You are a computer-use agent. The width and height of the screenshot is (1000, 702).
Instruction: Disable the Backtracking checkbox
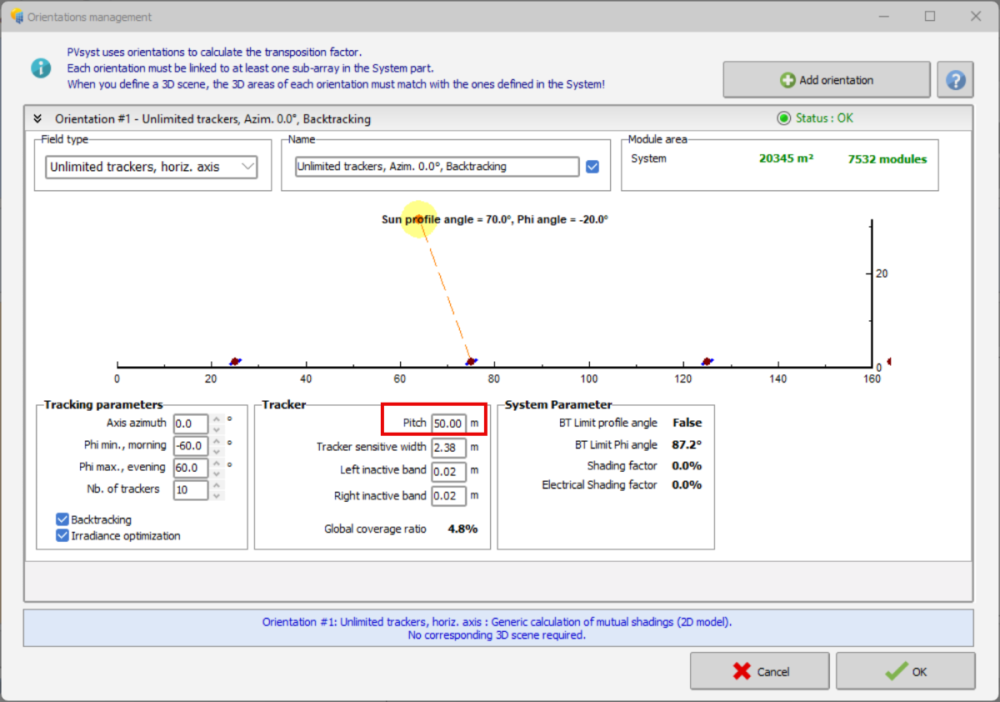coord(63,520)
